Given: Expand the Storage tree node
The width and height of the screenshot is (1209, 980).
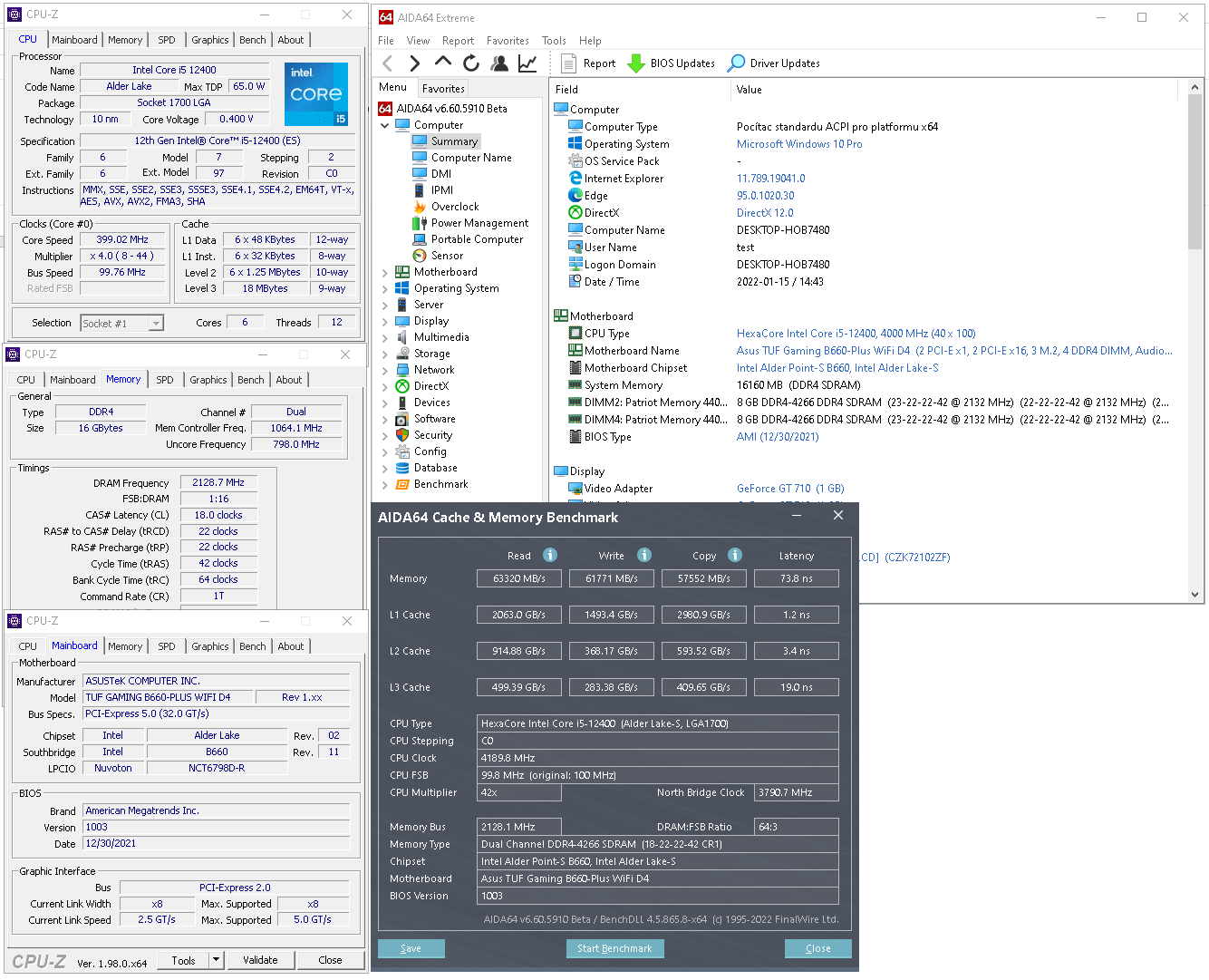Looking at the screenshot, I should click(385, 354).
